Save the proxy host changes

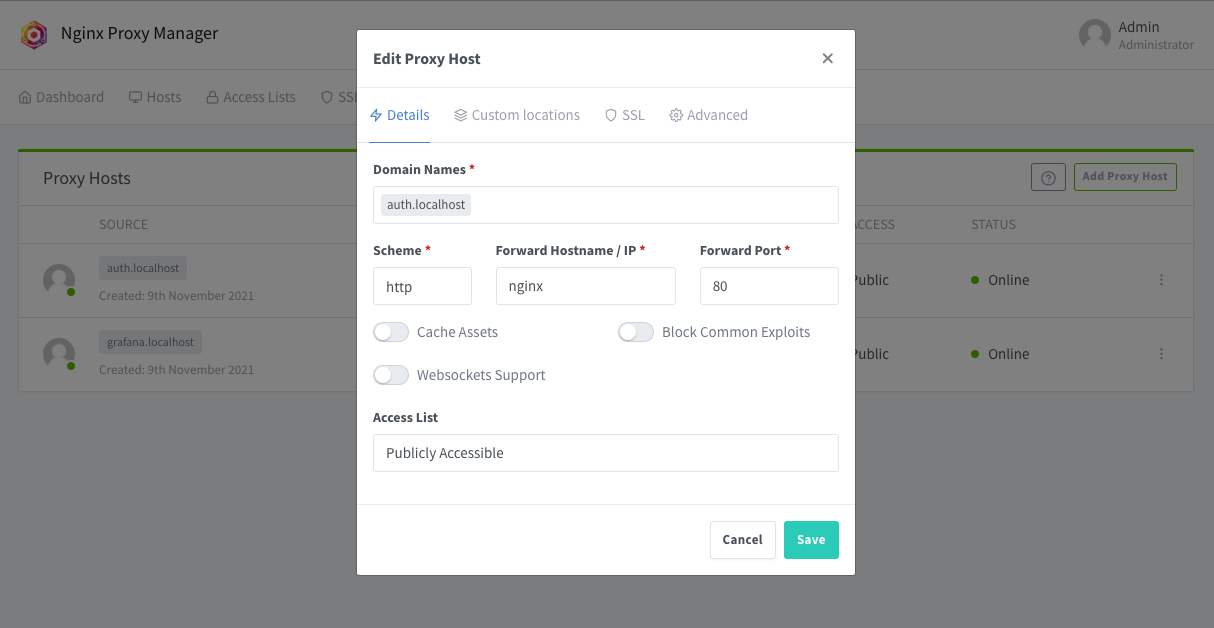tap(810, 540)
